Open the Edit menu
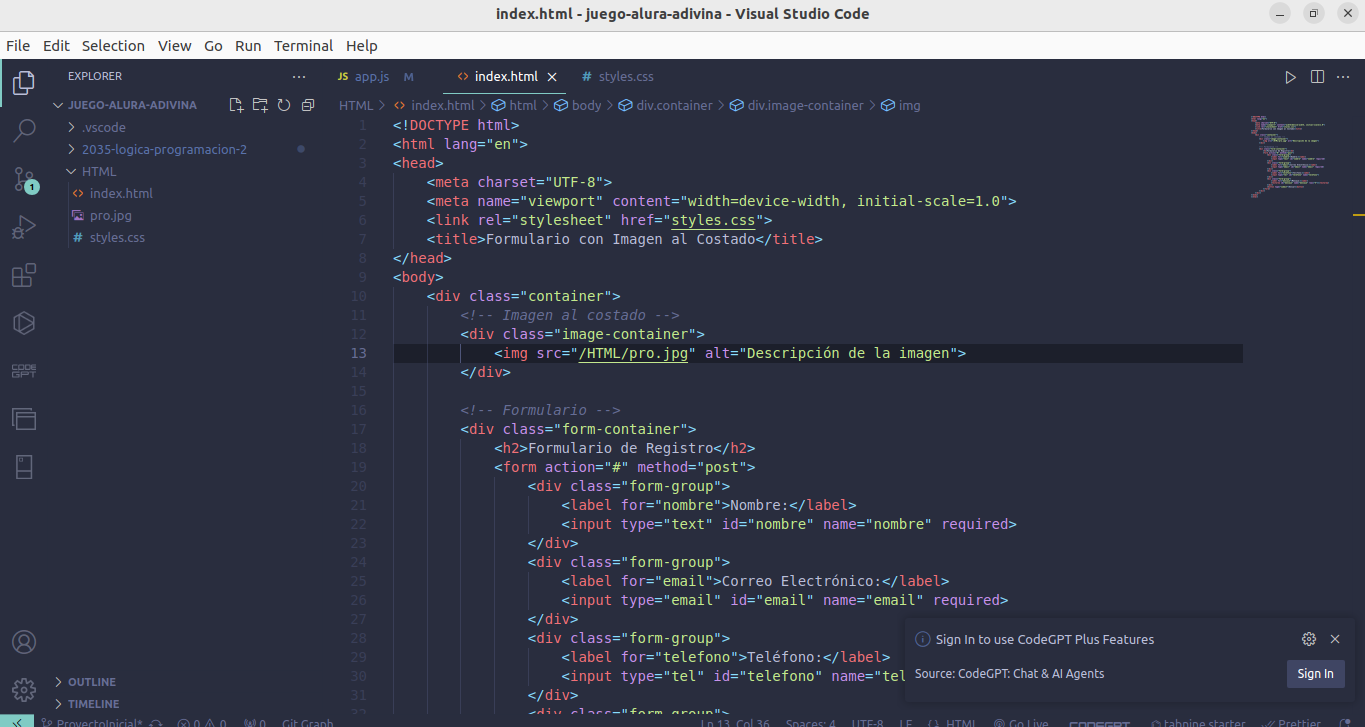 point(57,46)
